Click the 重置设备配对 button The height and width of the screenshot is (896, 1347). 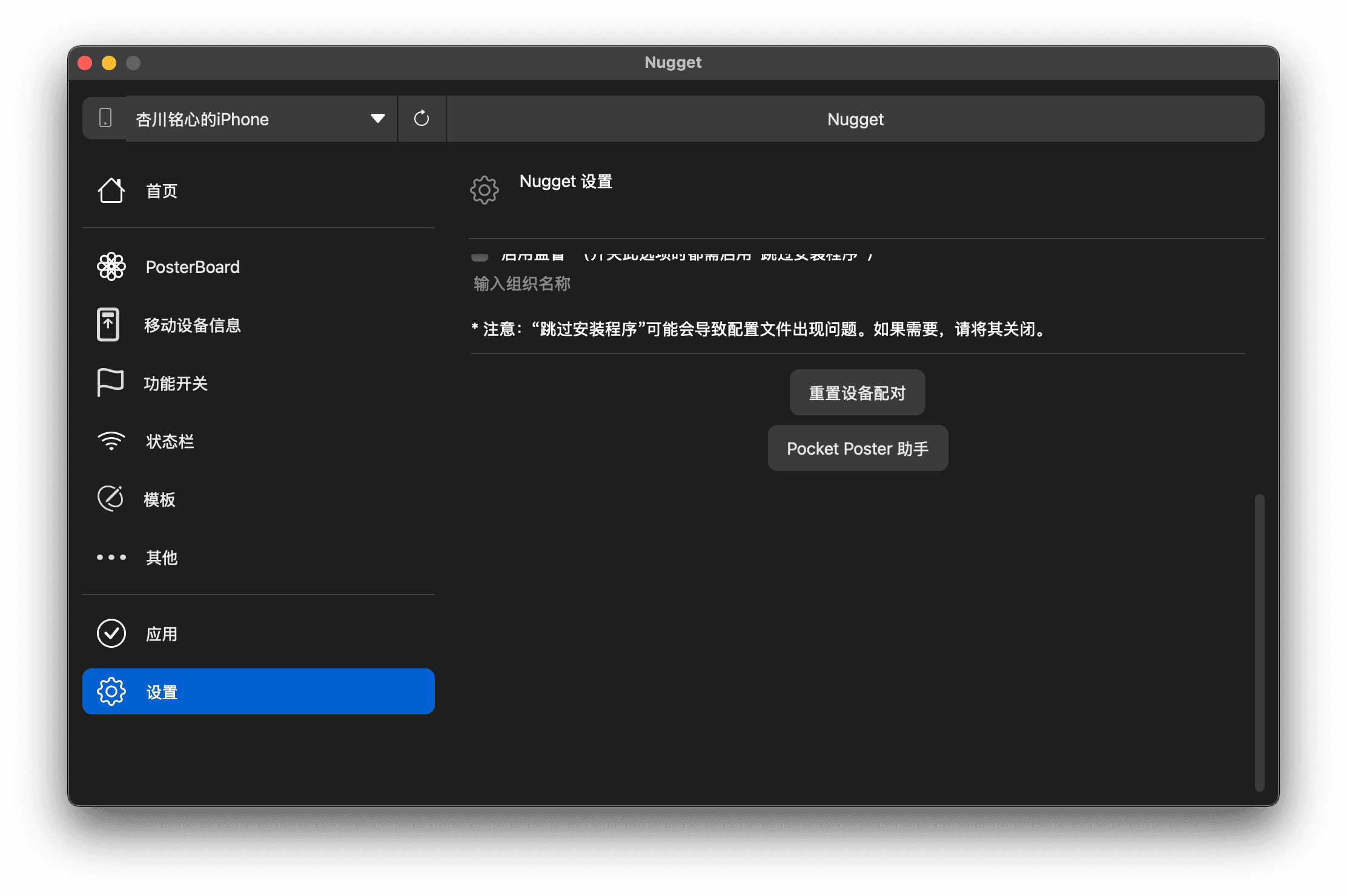(857, 393)
